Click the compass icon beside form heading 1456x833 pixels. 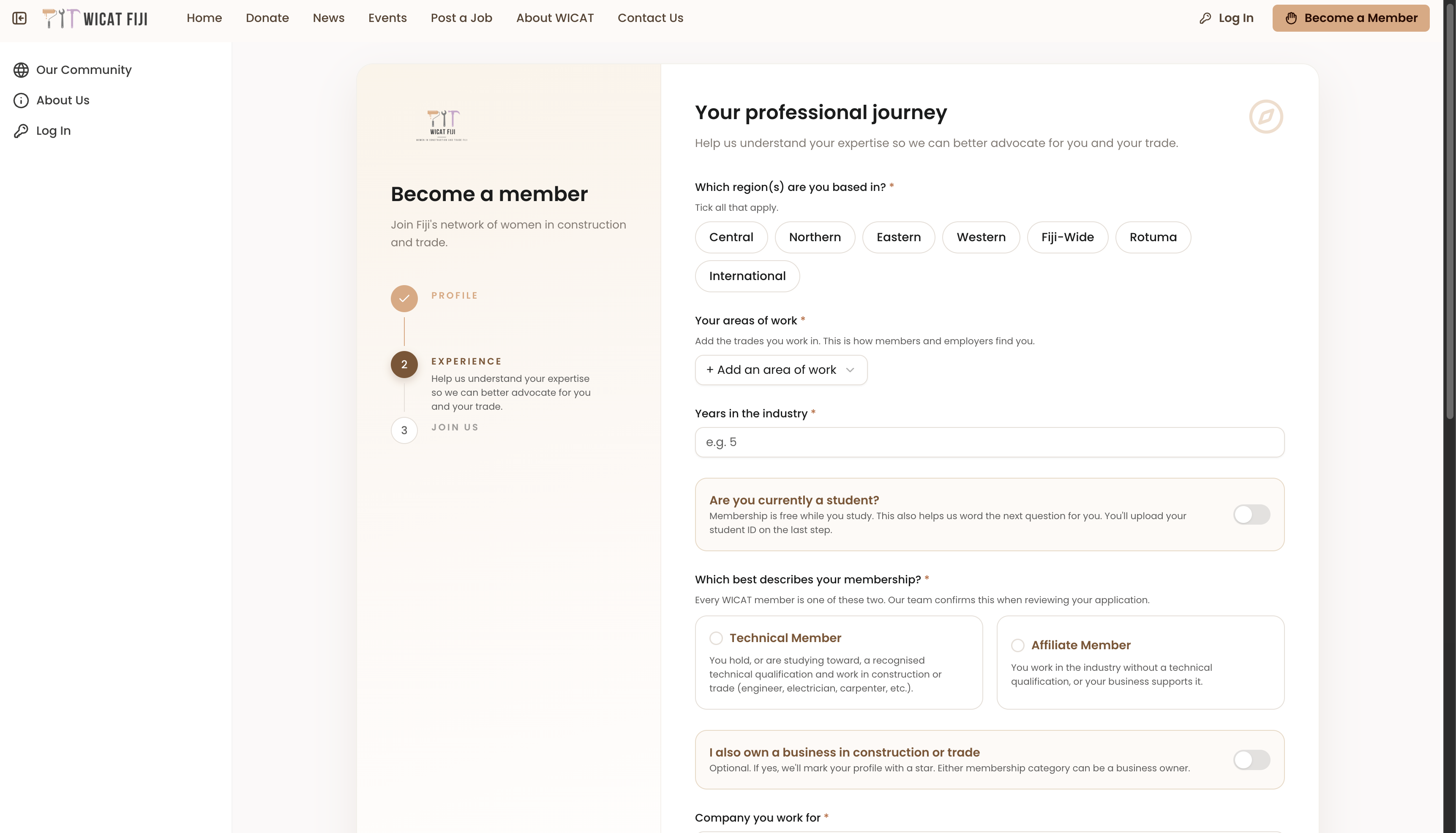click(1266, 117)
